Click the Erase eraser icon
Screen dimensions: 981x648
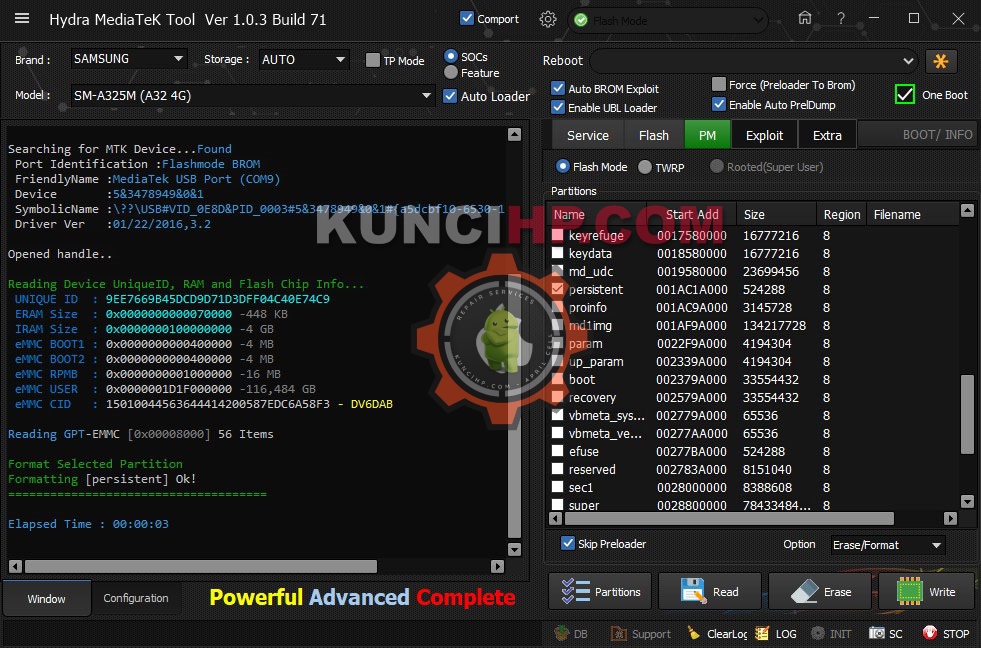click(804, 591)
